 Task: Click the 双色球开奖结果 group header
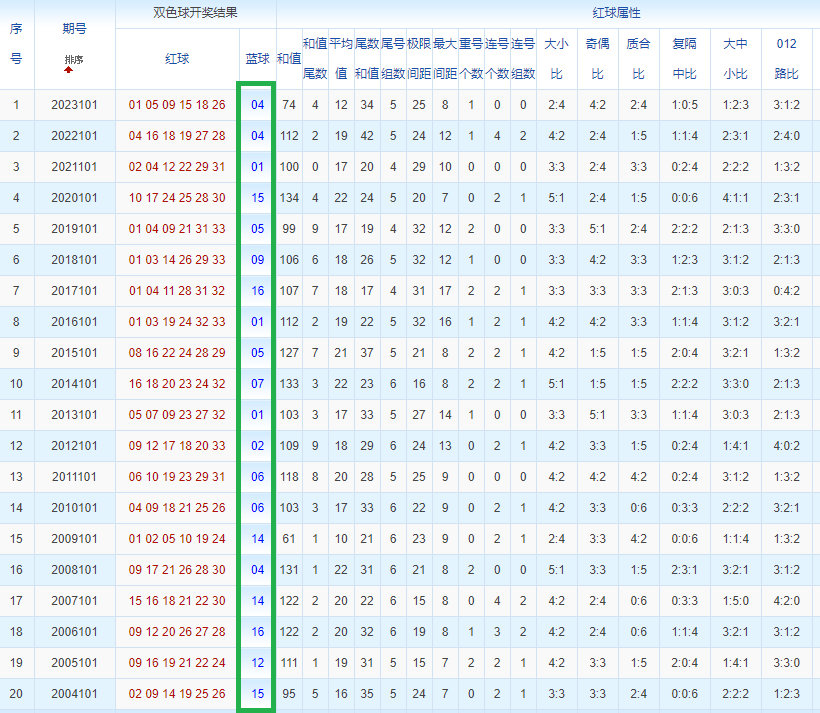(x=196, y=13)
